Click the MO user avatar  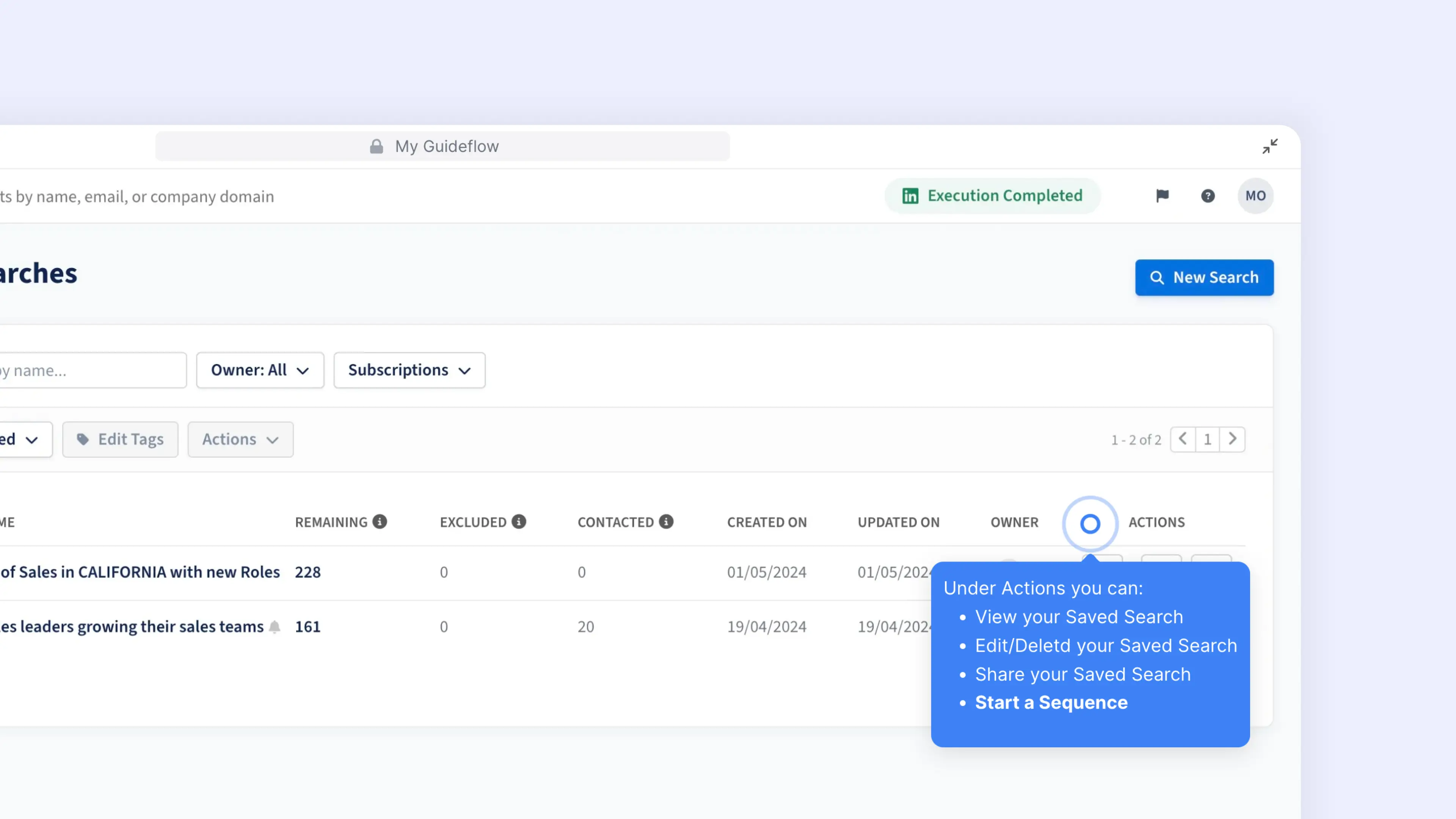(1255, 196)
